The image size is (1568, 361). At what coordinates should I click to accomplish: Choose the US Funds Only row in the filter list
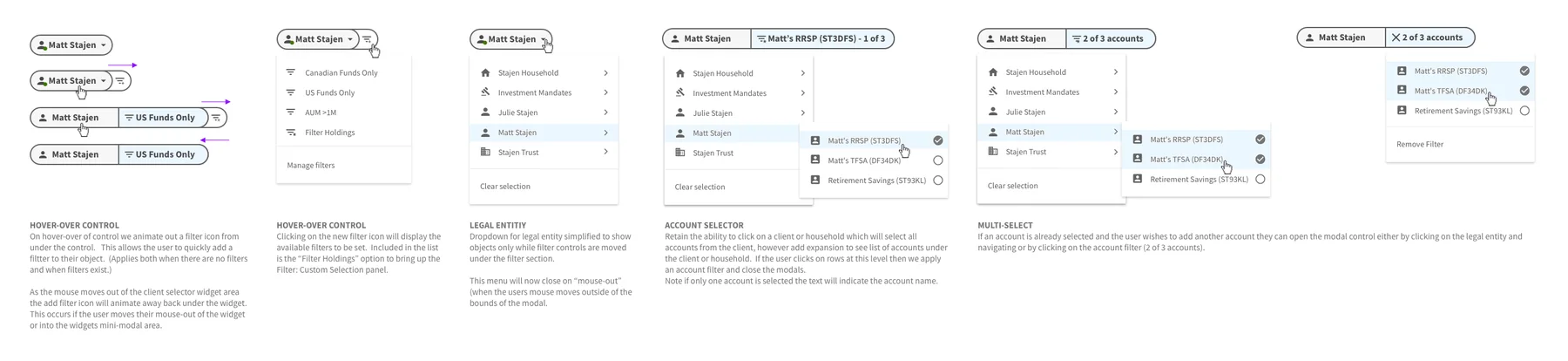click(x=343, y=92)
